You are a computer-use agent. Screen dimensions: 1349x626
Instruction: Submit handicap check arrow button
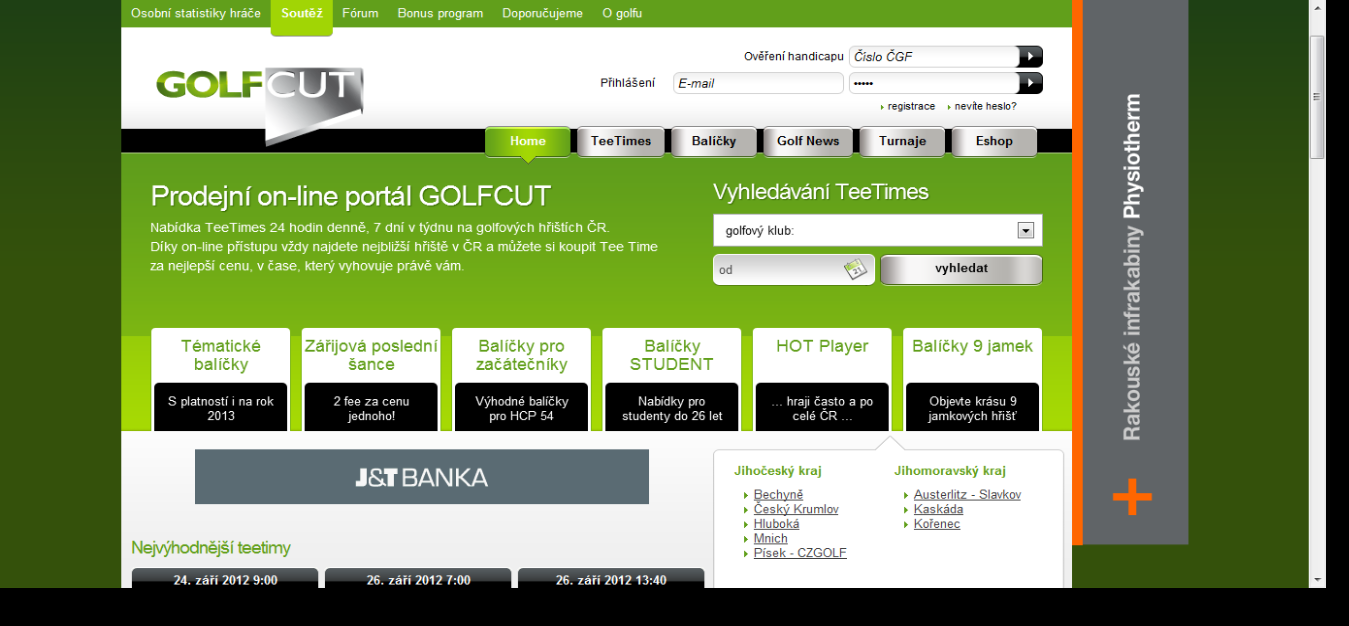pos(1030,57)
